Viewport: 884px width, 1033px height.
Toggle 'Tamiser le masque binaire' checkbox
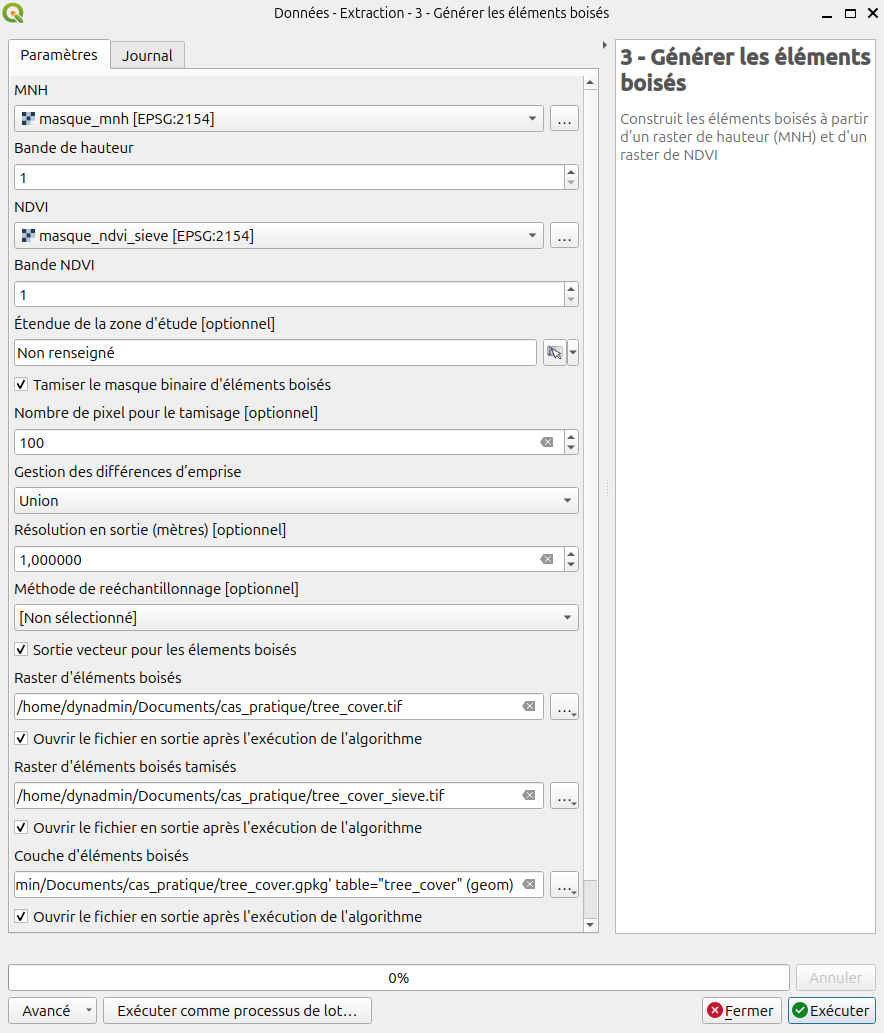click(x=22, y=384)
